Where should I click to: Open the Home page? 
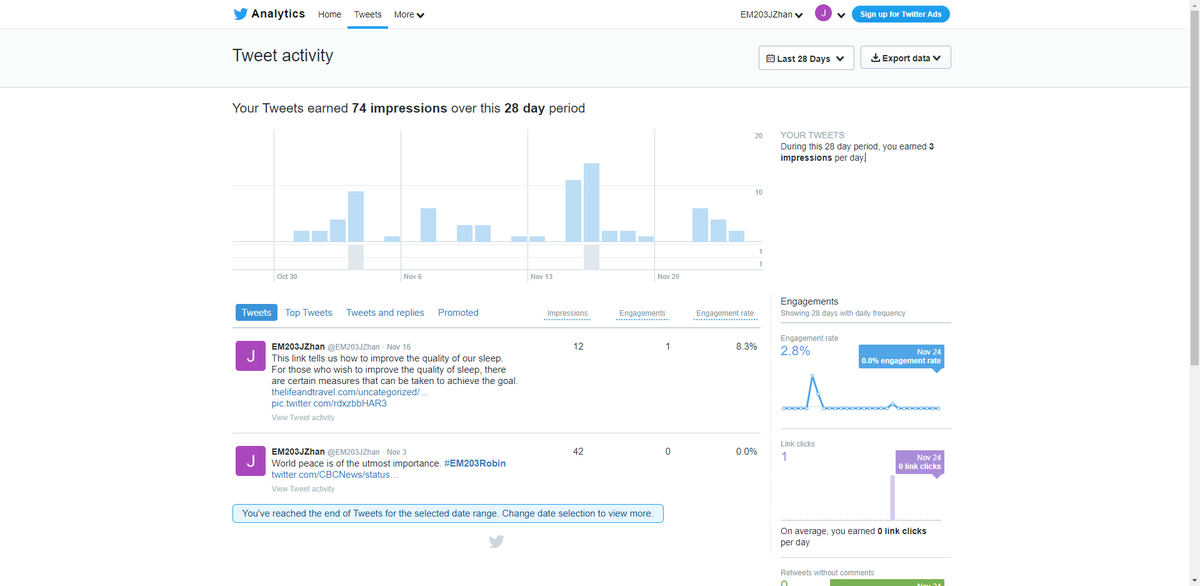pyautogui.click(x=329, y=15)
